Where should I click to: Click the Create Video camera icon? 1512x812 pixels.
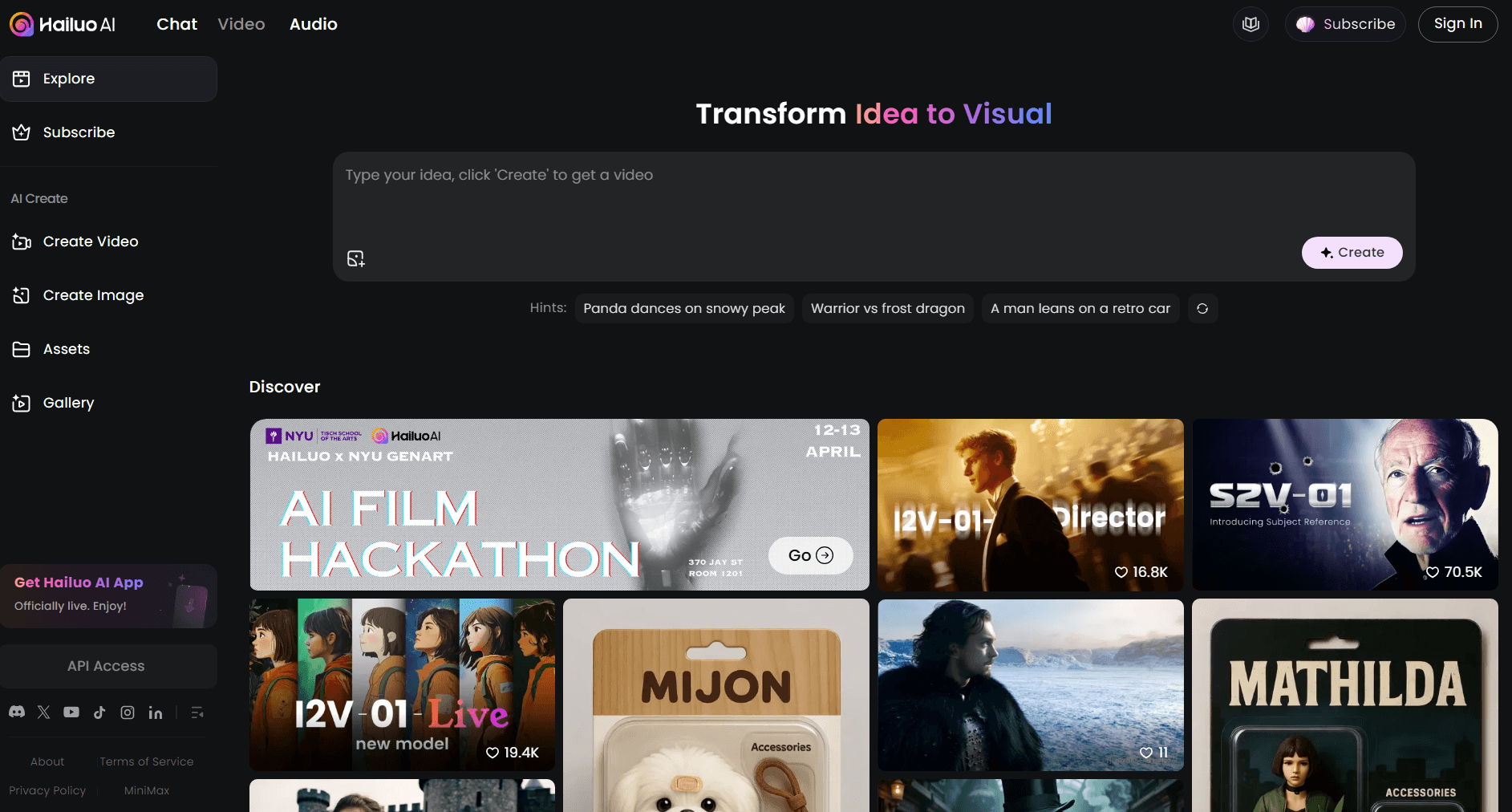(x=22, y=242)
